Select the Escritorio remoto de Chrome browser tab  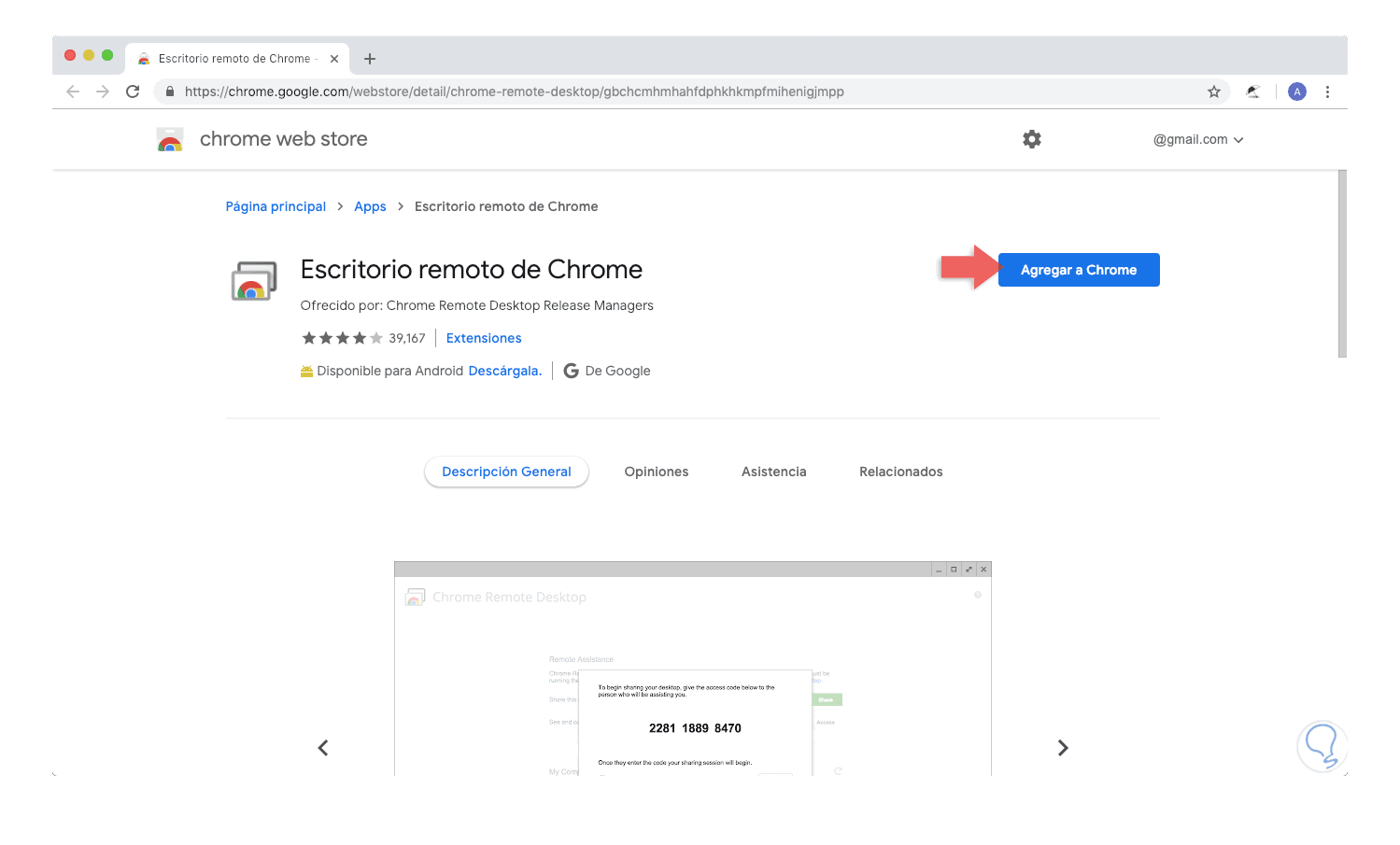pos(237,59)
